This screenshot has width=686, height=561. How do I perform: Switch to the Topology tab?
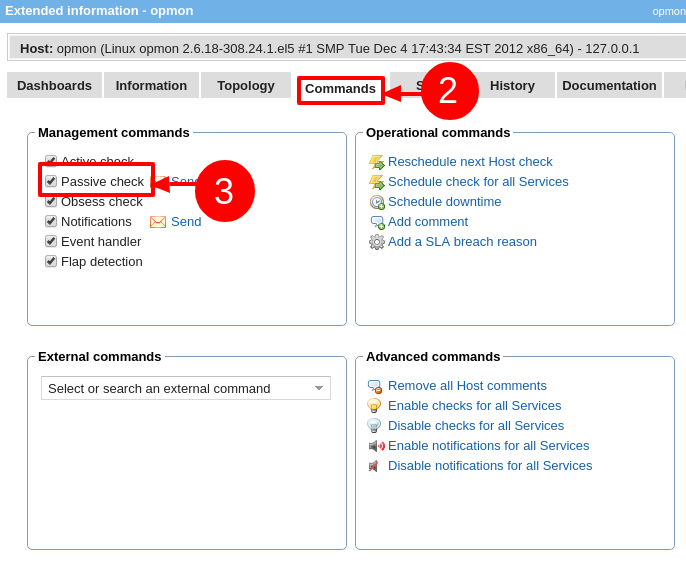coord(246,85)
